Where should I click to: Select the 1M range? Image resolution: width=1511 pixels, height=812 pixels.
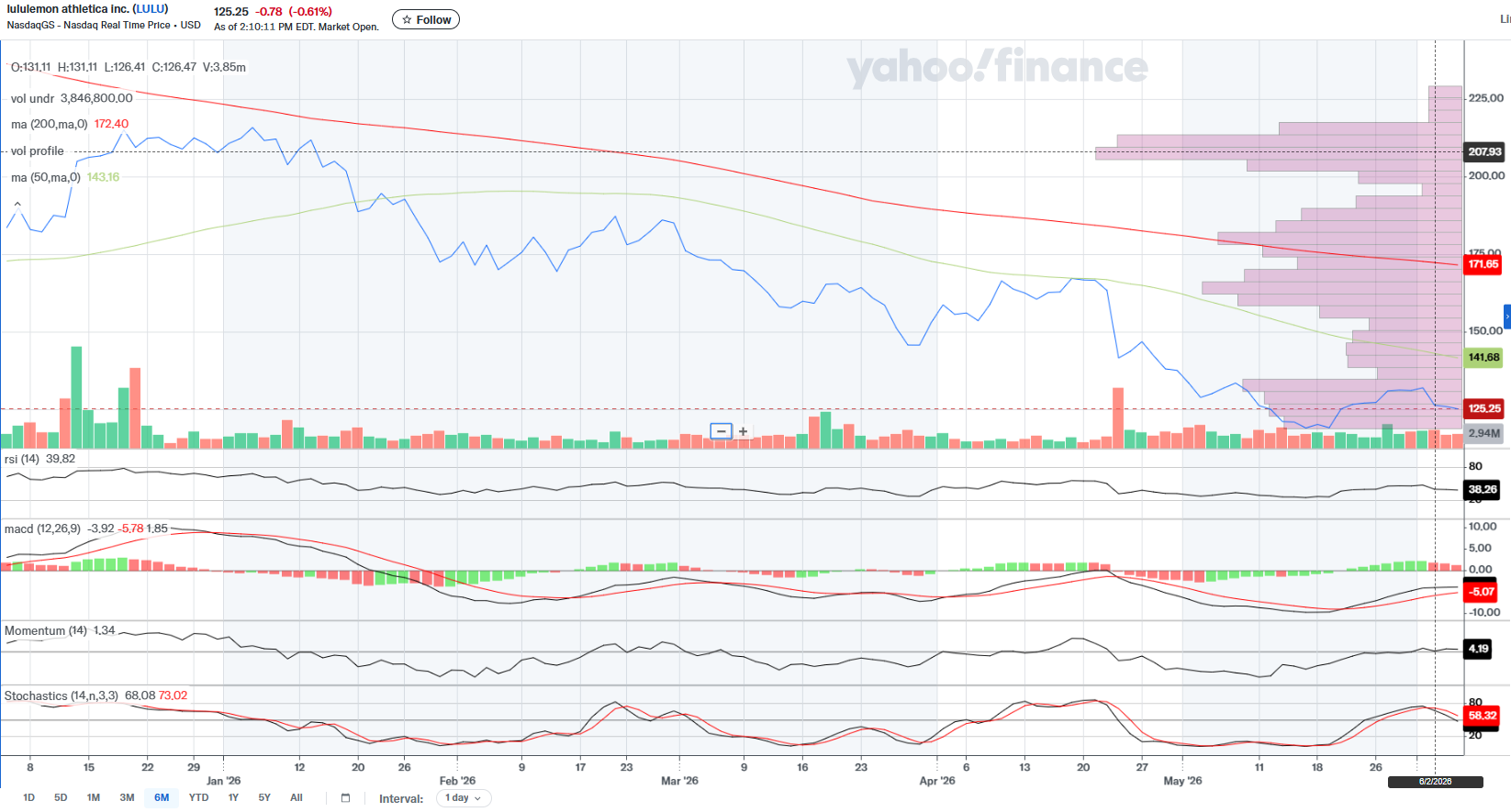point(94,798)
